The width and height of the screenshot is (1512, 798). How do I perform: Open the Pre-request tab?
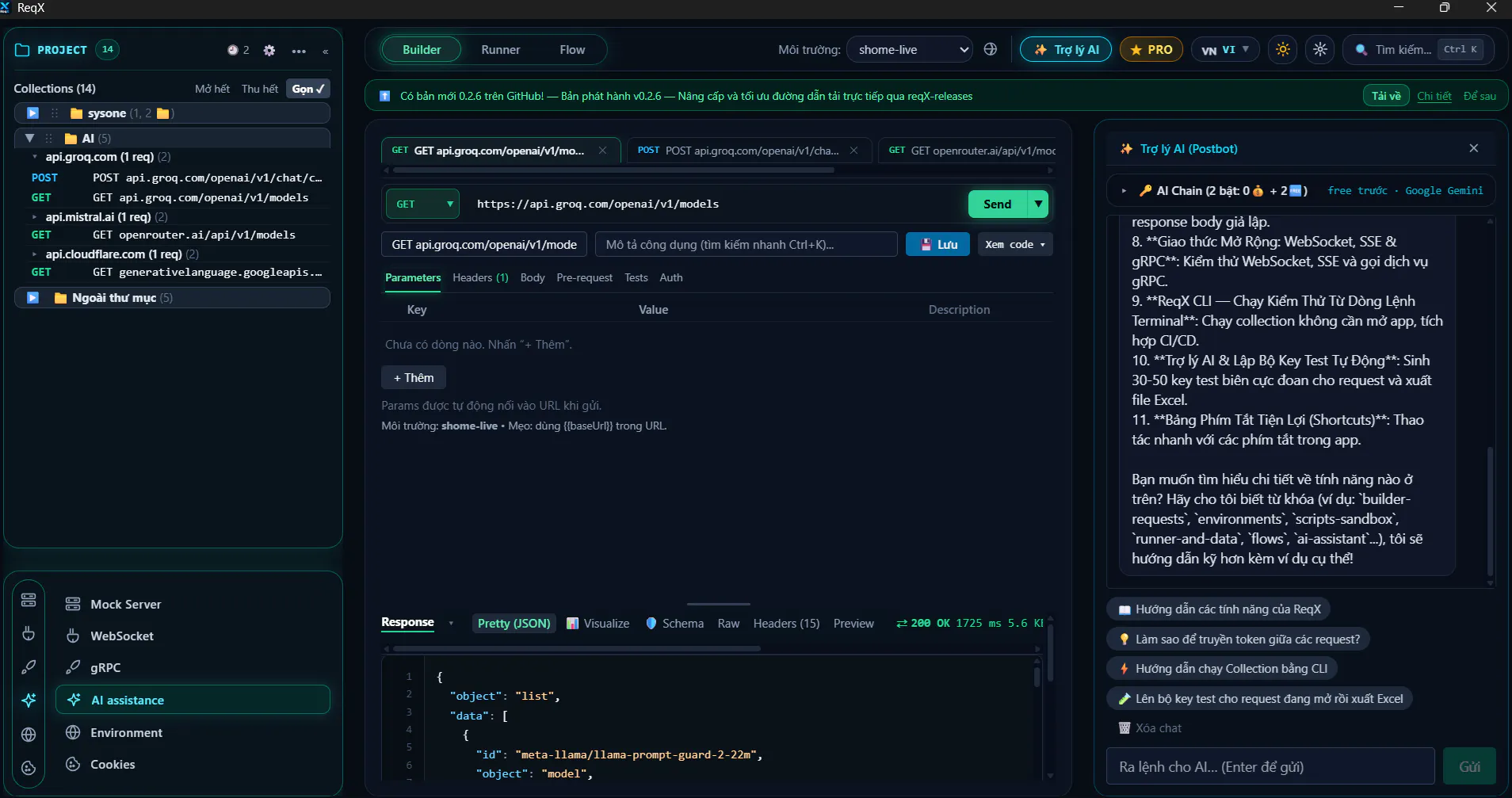point(585,278)
